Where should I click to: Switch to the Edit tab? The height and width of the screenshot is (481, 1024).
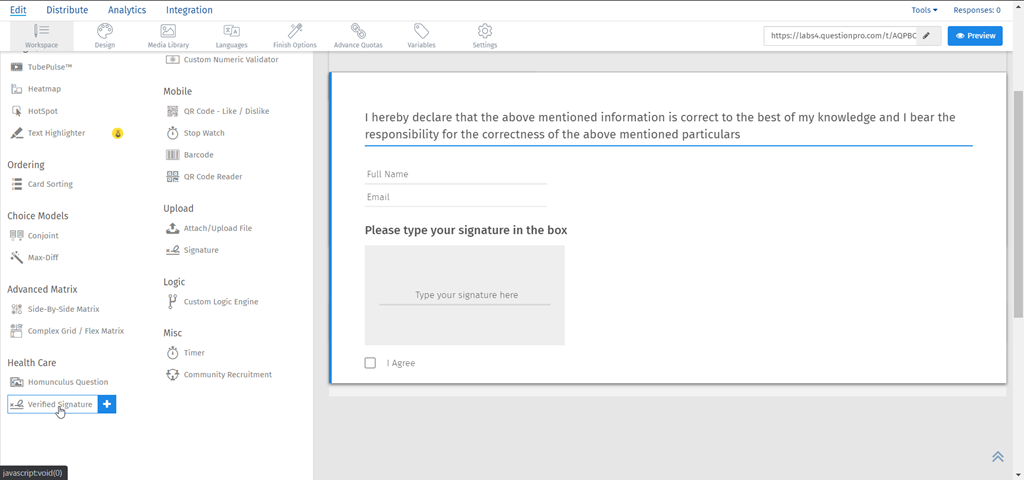pyautogui.click(x=18, y=10)
